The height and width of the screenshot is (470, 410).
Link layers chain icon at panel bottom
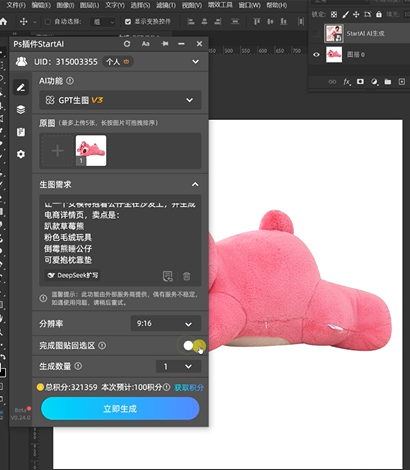[332, 82]
